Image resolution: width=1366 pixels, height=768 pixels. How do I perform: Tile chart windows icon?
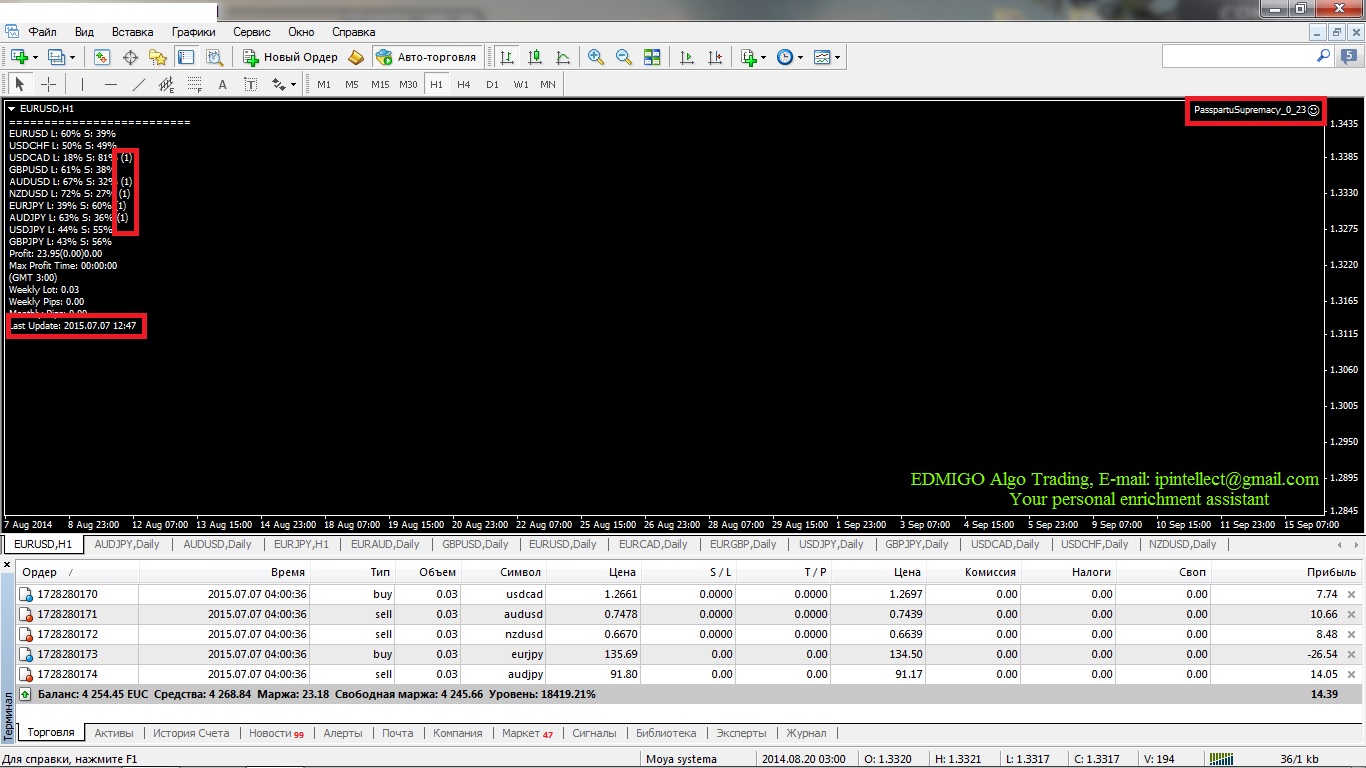[x=652, y=57]
